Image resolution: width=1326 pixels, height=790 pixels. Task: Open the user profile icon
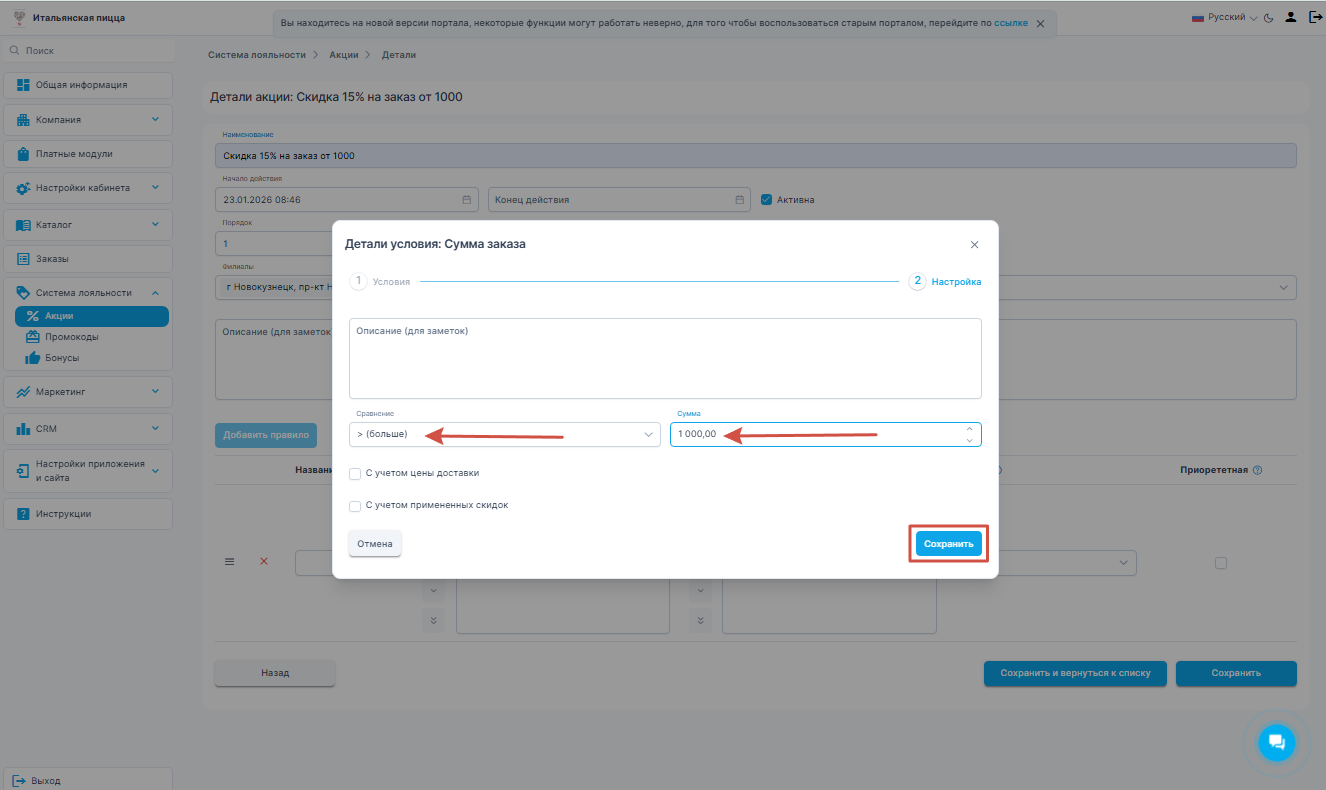point(1291,17)
